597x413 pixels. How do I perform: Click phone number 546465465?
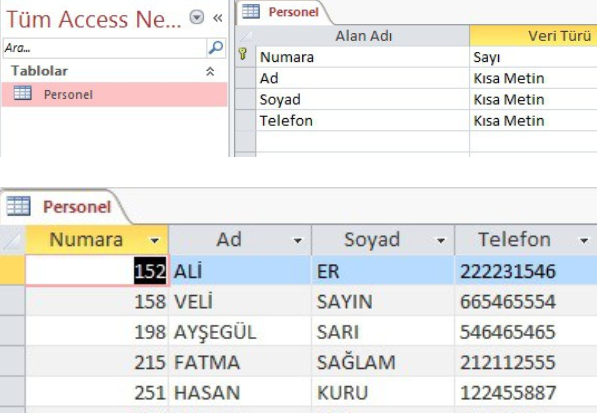tap(526, 332)
